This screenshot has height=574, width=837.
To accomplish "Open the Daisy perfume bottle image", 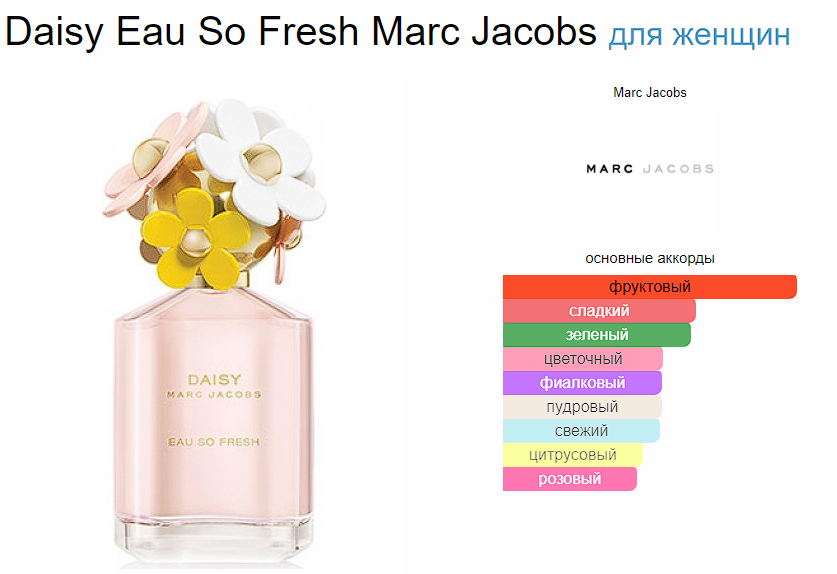I will tap(214, 332).
